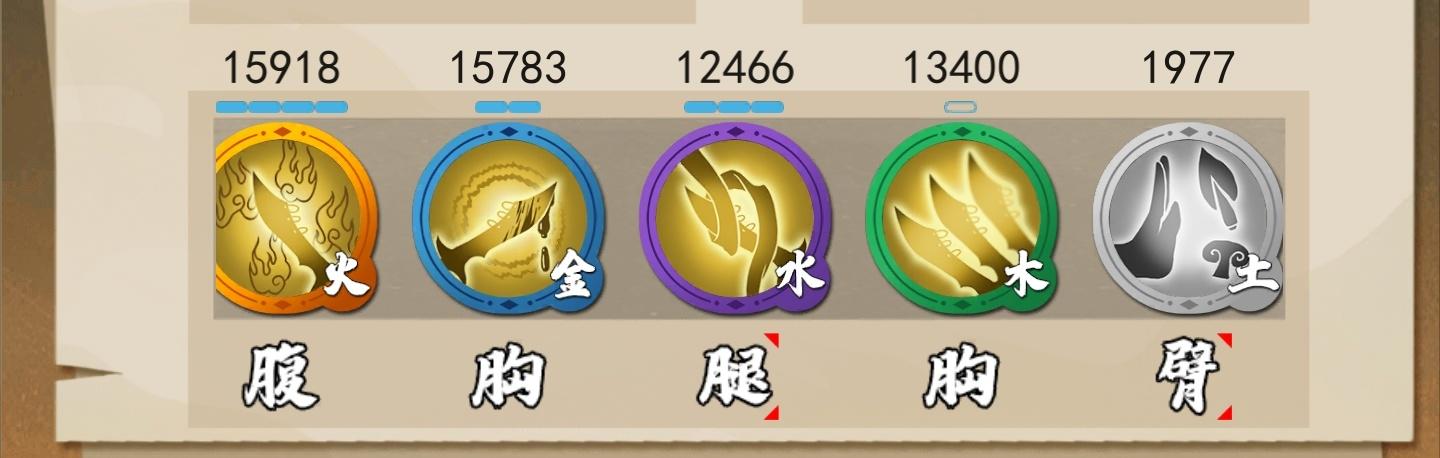Viewport: 1440px width, 458px height.
Task: Click the two-segment bar above metal skill
Action: pyautogui.click(x=508, y=107)
